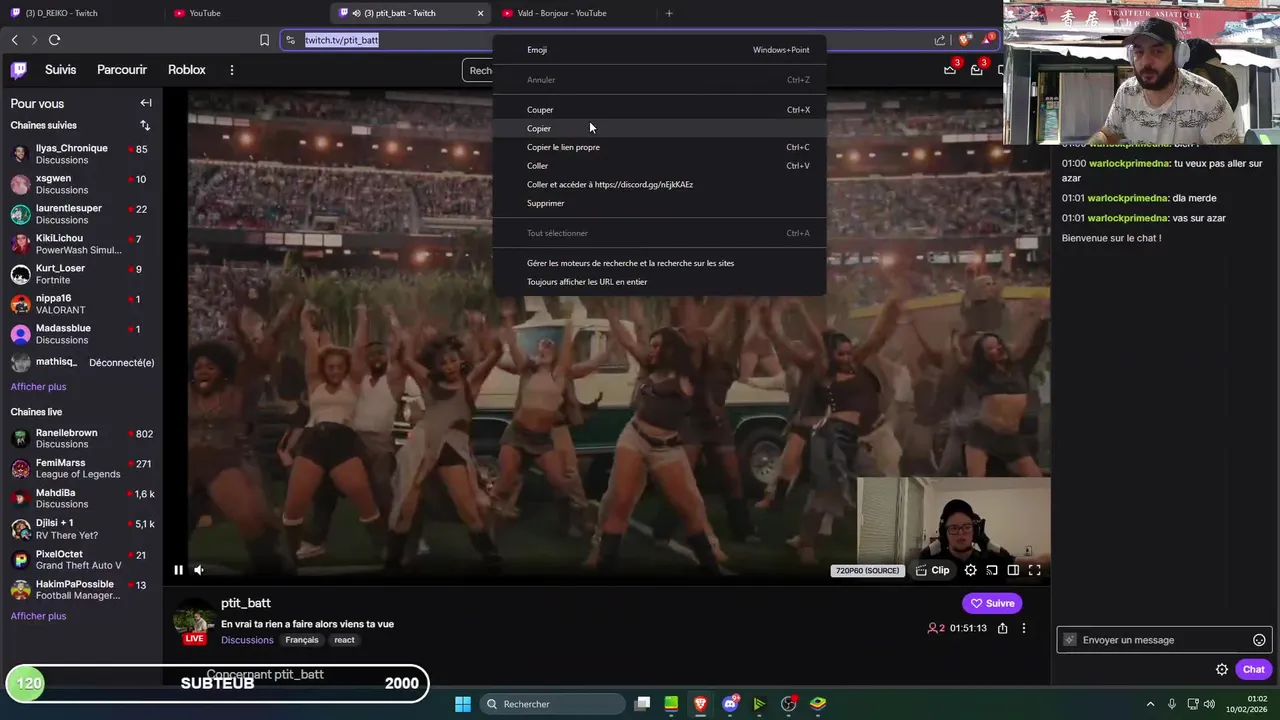Open the Parcourir navigation link
The width and height of the screenshot is (1280, 720).
click(122, 70)
